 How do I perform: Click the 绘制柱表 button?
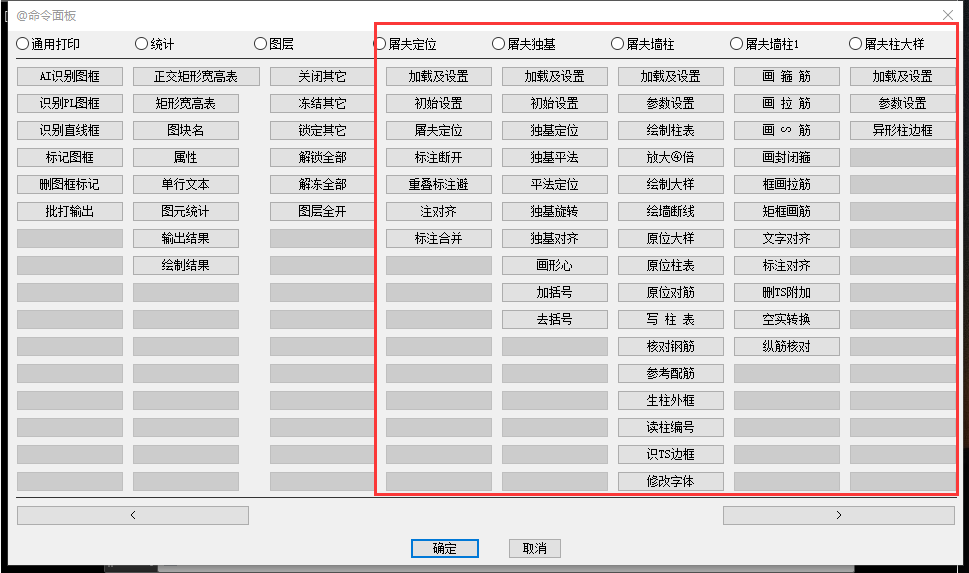click(x=671, y=131)
